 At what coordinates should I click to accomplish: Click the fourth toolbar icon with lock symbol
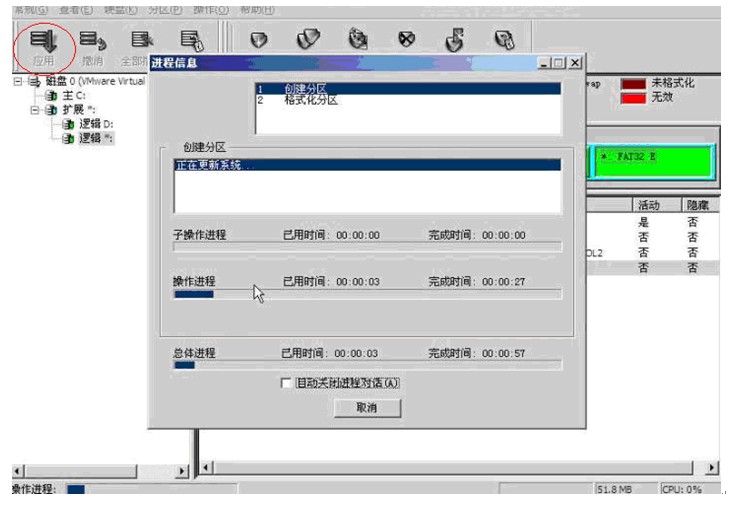[x=190, y=41]
